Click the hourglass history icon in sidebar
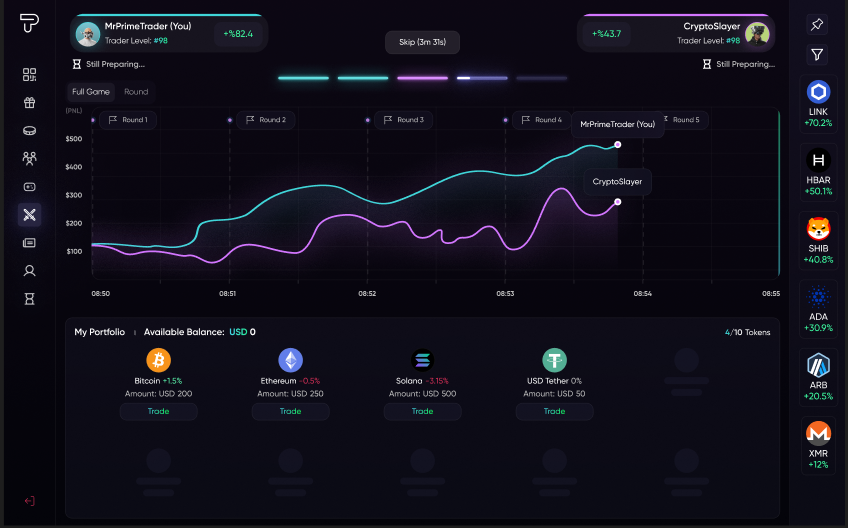Screen dimensions: 848x528 pos(30,298)
